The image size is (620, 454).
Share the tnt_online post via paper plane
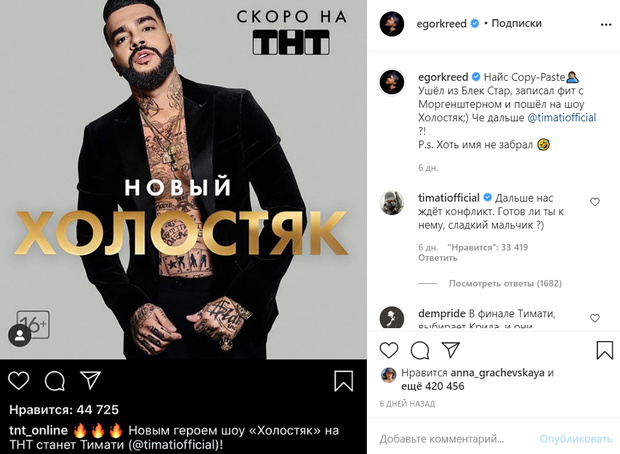[x=90, y=380]
